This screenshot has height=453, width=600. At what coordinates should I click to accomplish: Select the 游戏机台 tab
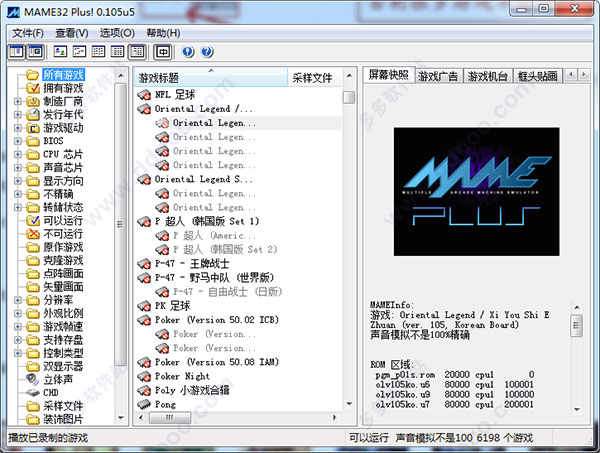tap(488, 76)
